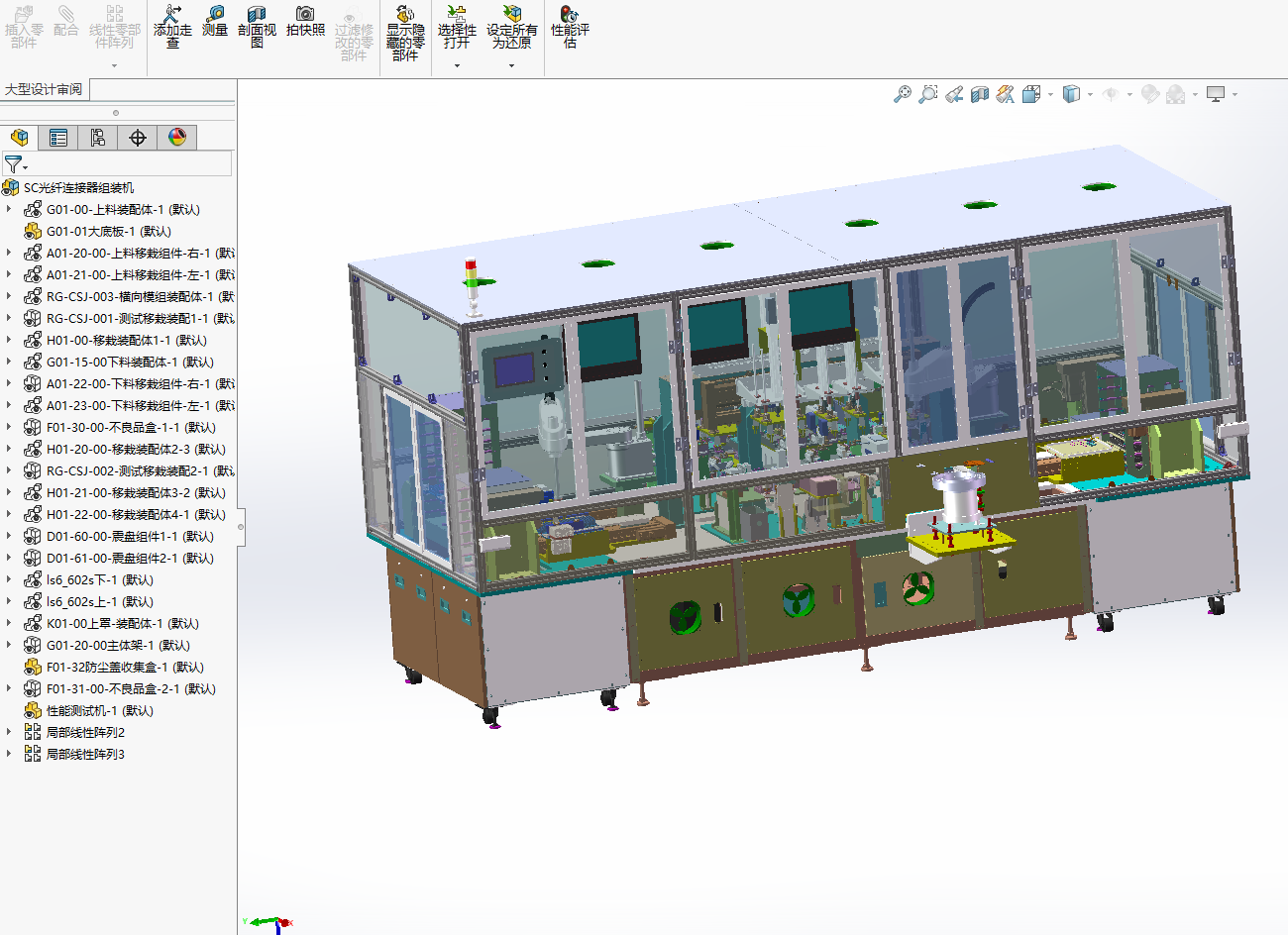This screenshot has height=935, width=1288.
Task: Click the 测量 measure tool
Action: tap(215, 22)
